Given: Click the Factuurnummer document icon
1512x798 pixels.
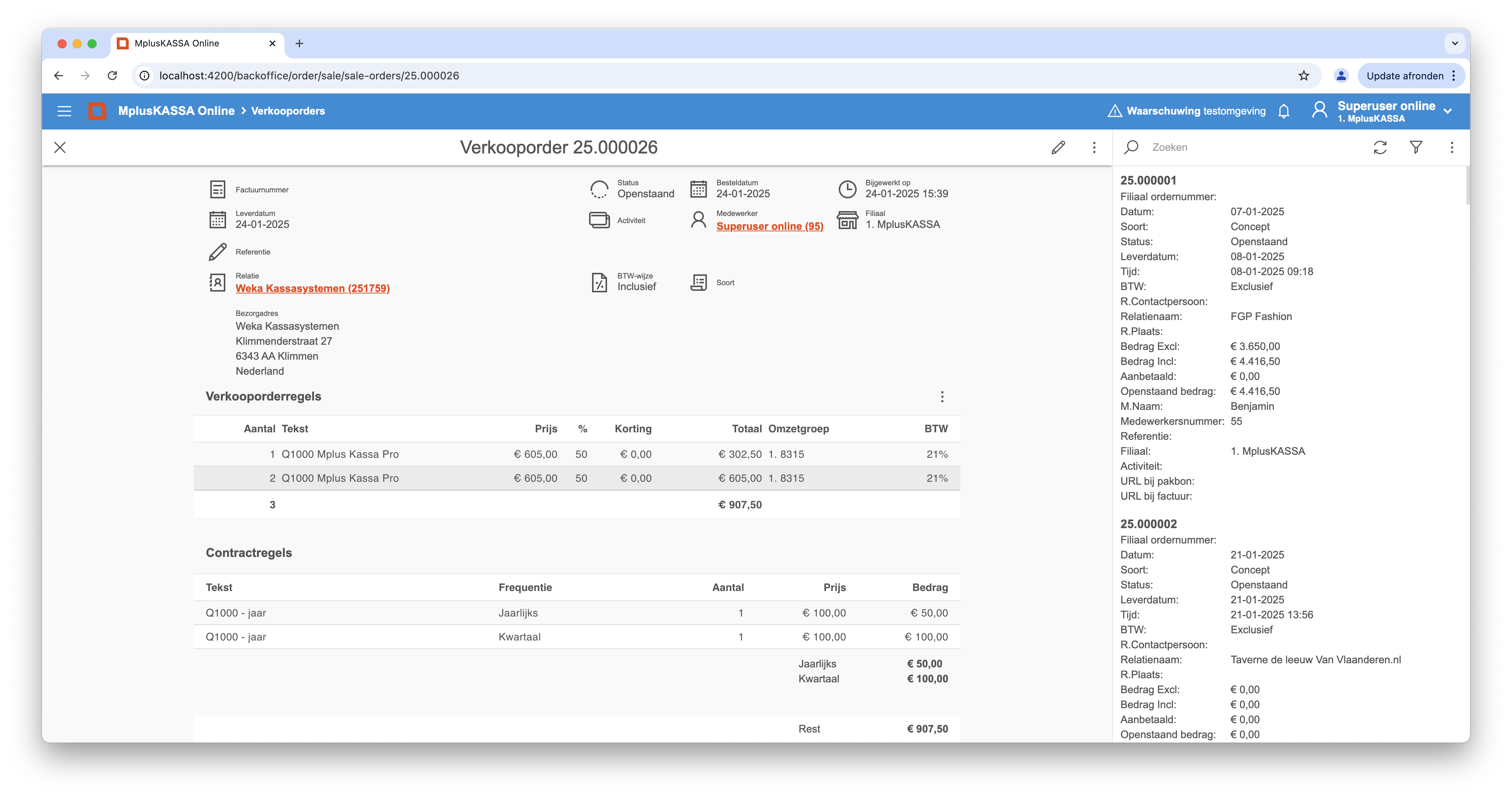Looking at the screenshot, I should point(217,190).
